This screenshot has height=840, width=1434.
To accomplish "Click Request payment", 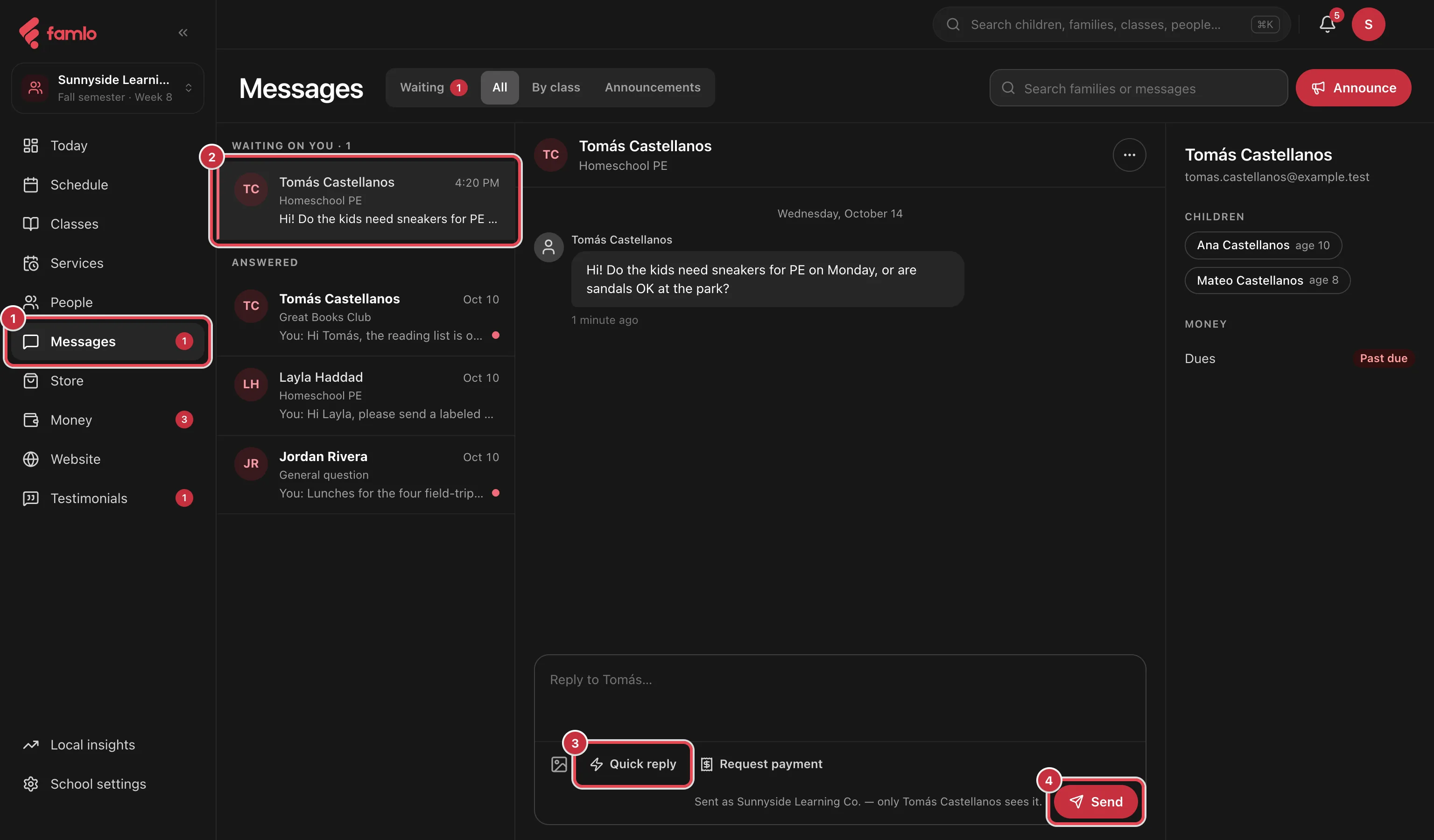I will pos(761,764).
